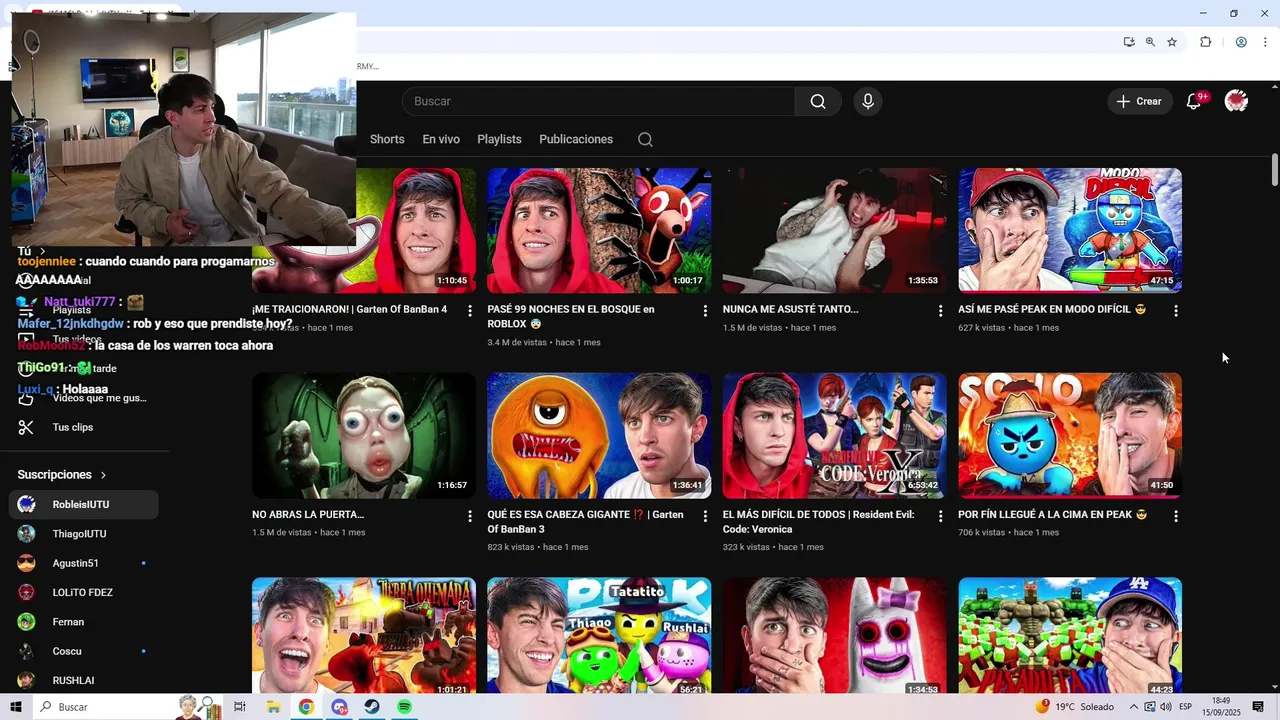Click title EL MÁS DIFÍCIL DE TODOS Resident Evil
Screen dimensions: 1280x720
[818, 522]
